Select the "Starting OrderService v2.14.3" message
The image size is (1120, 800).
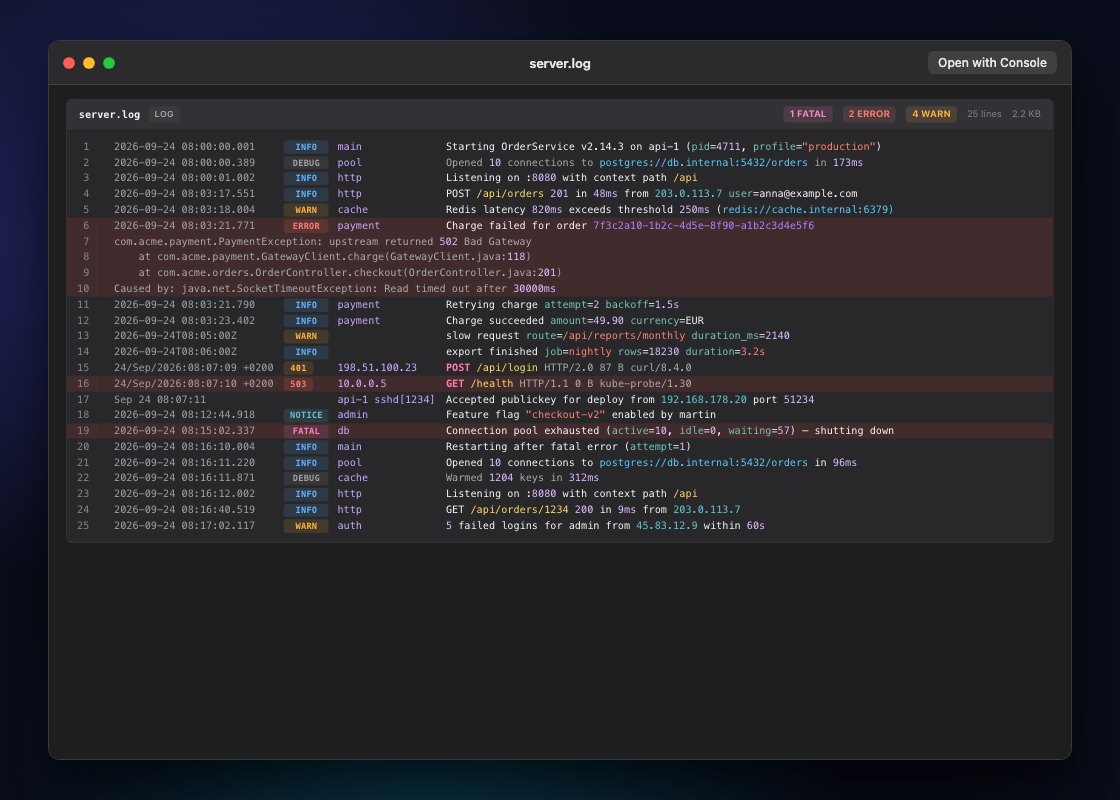pyautogui.click(x=664, y=146)
